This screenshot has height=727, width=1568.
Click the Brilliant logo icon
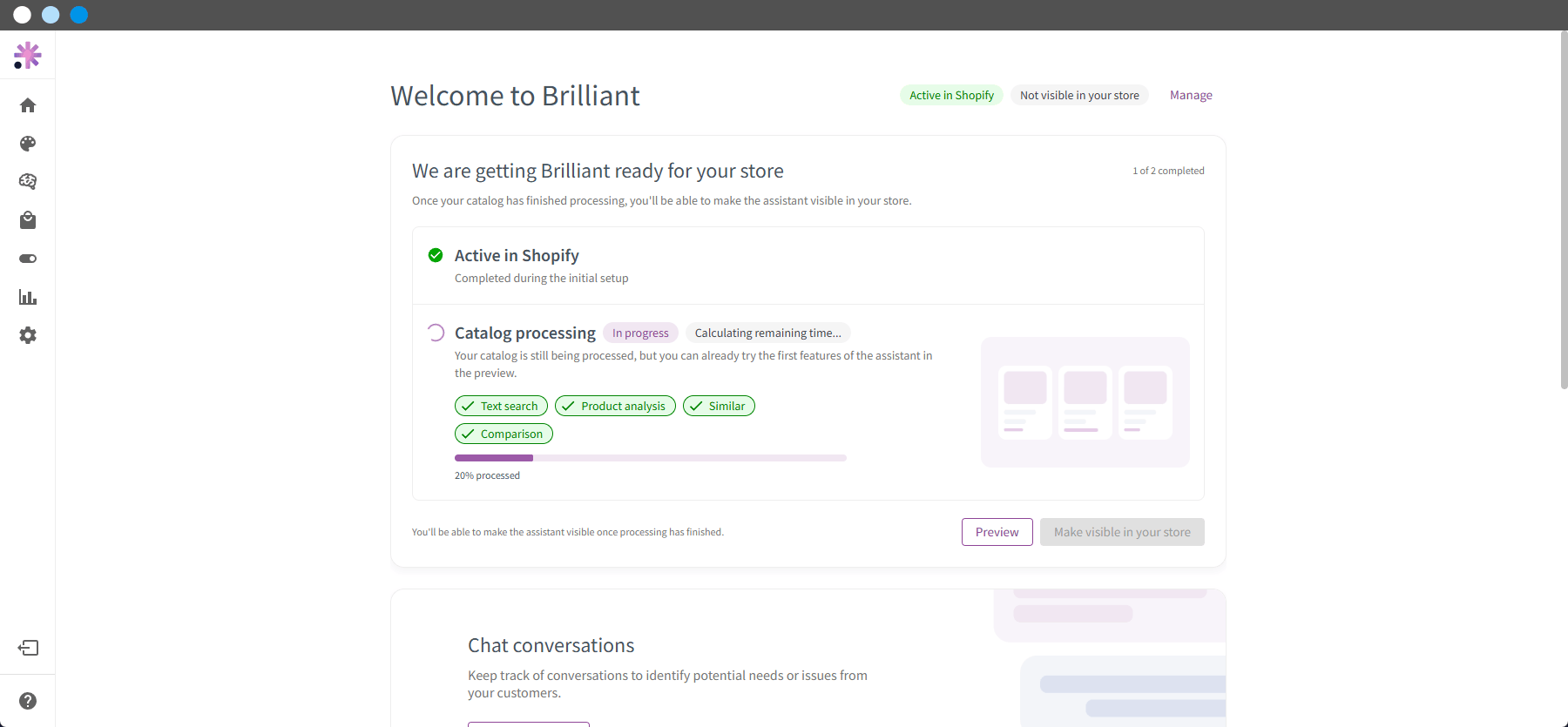tap(27, 56)
